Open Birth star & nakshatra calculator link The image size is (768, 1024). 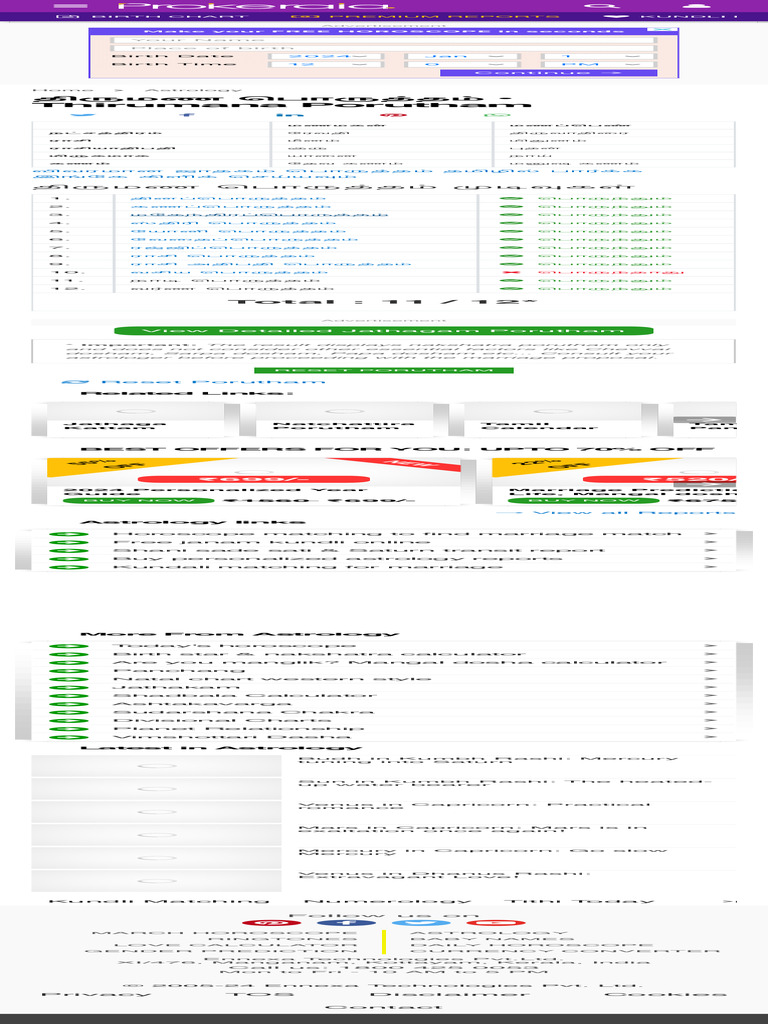pos(319,654)
